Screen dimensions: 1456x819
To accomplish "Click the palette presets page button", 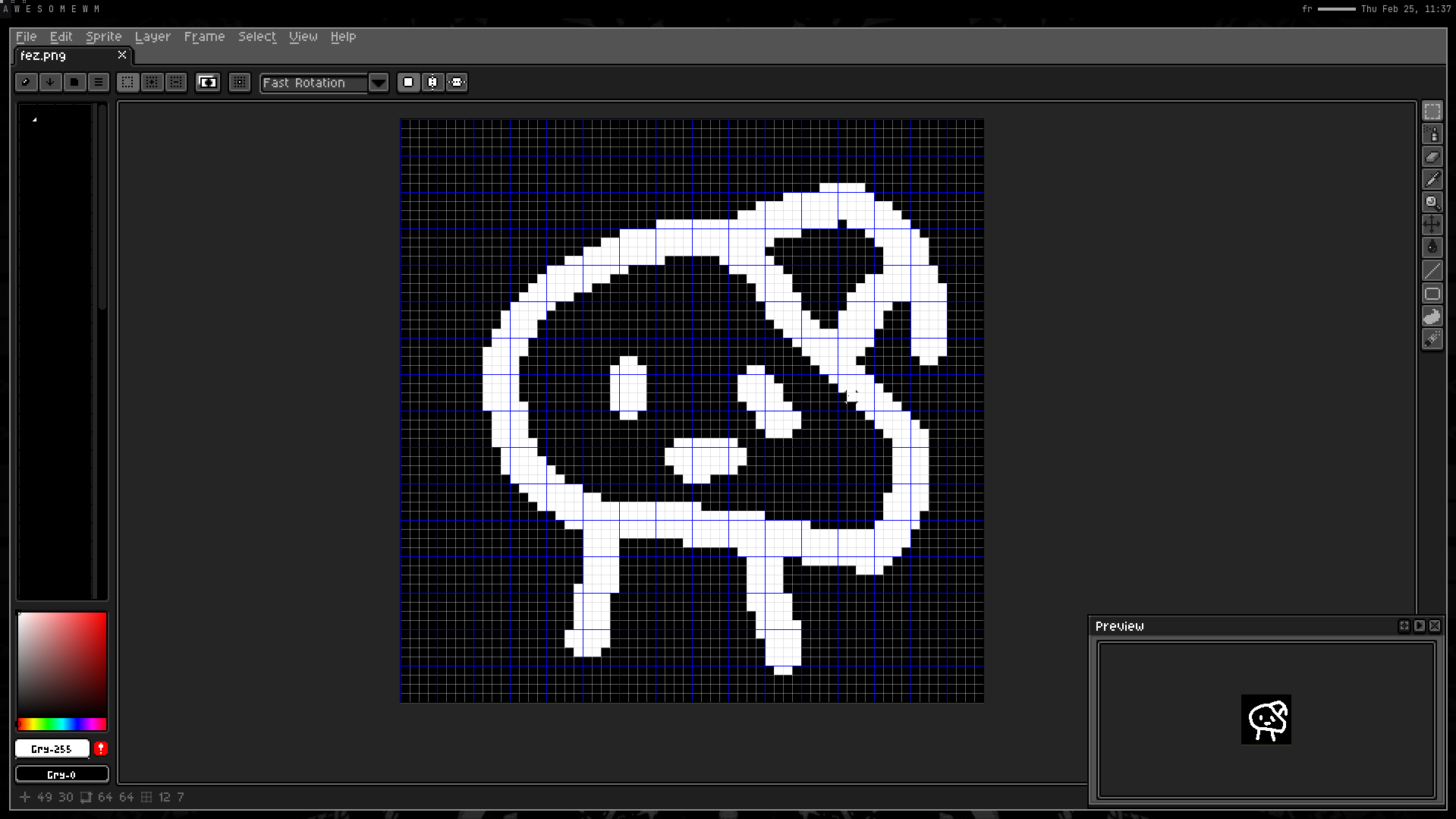I will pyautogui.click(x=74, y=82).
